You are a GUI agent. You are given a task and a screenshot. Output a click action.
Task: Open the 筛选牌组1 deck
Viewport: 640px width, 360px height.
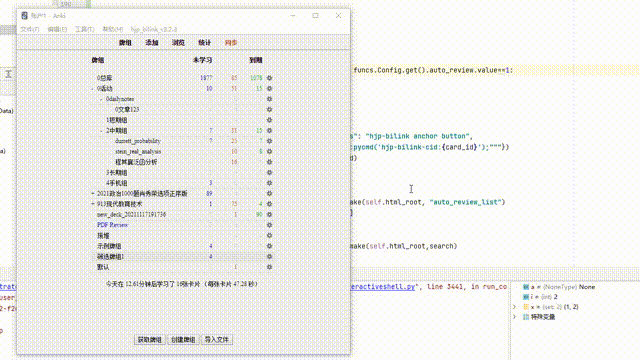click(110, 257)
